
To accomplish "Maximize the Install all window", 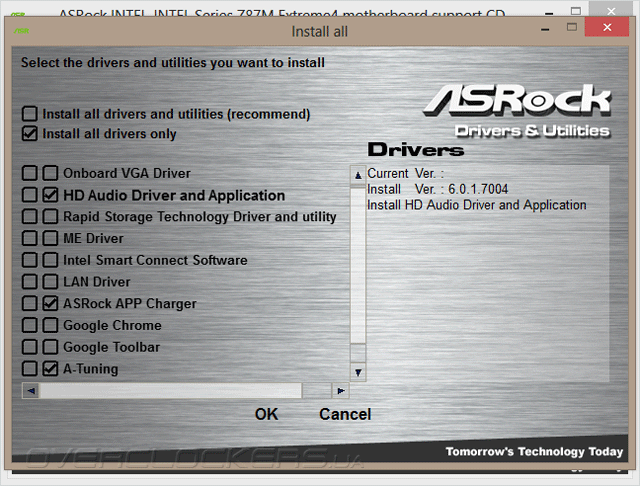I will tap(572, 27).
